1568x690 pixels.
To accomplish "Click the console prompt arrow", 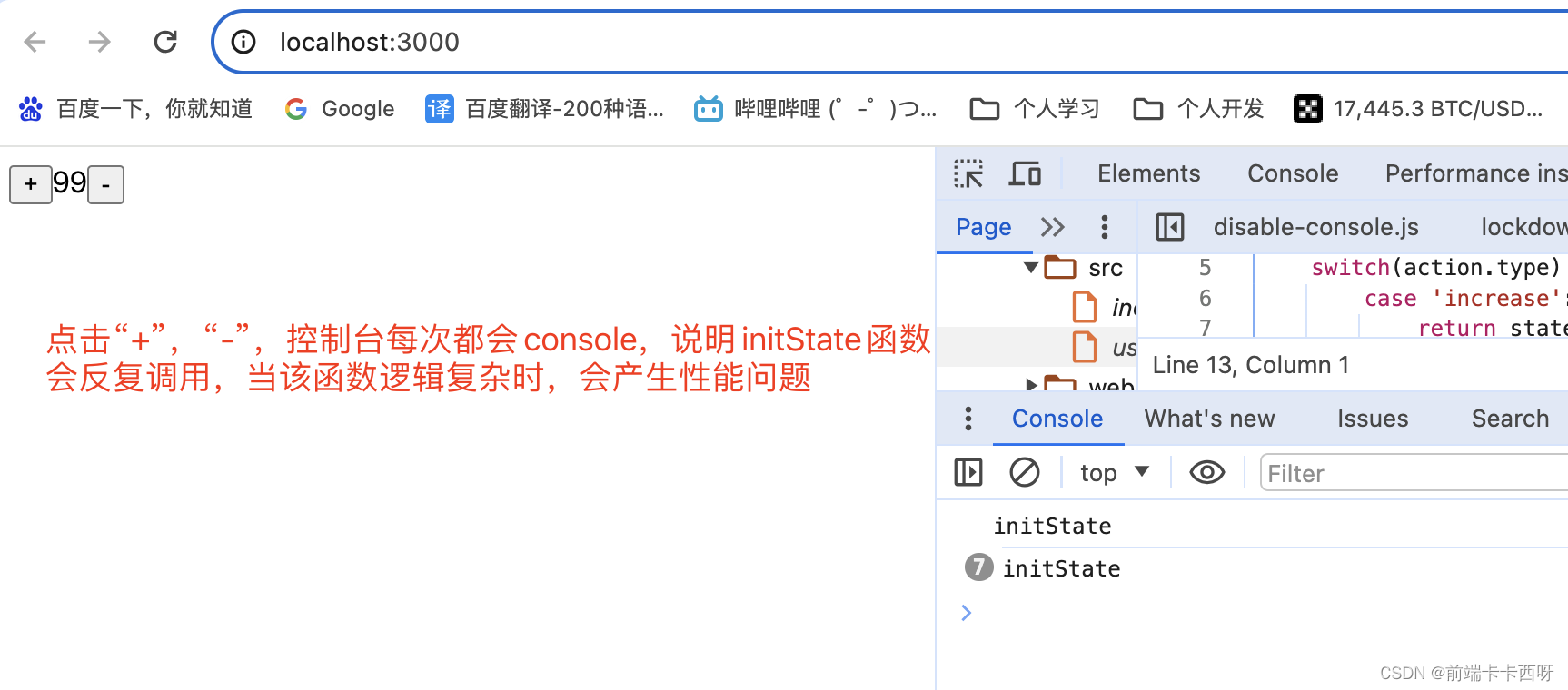I will pos(967,613).
